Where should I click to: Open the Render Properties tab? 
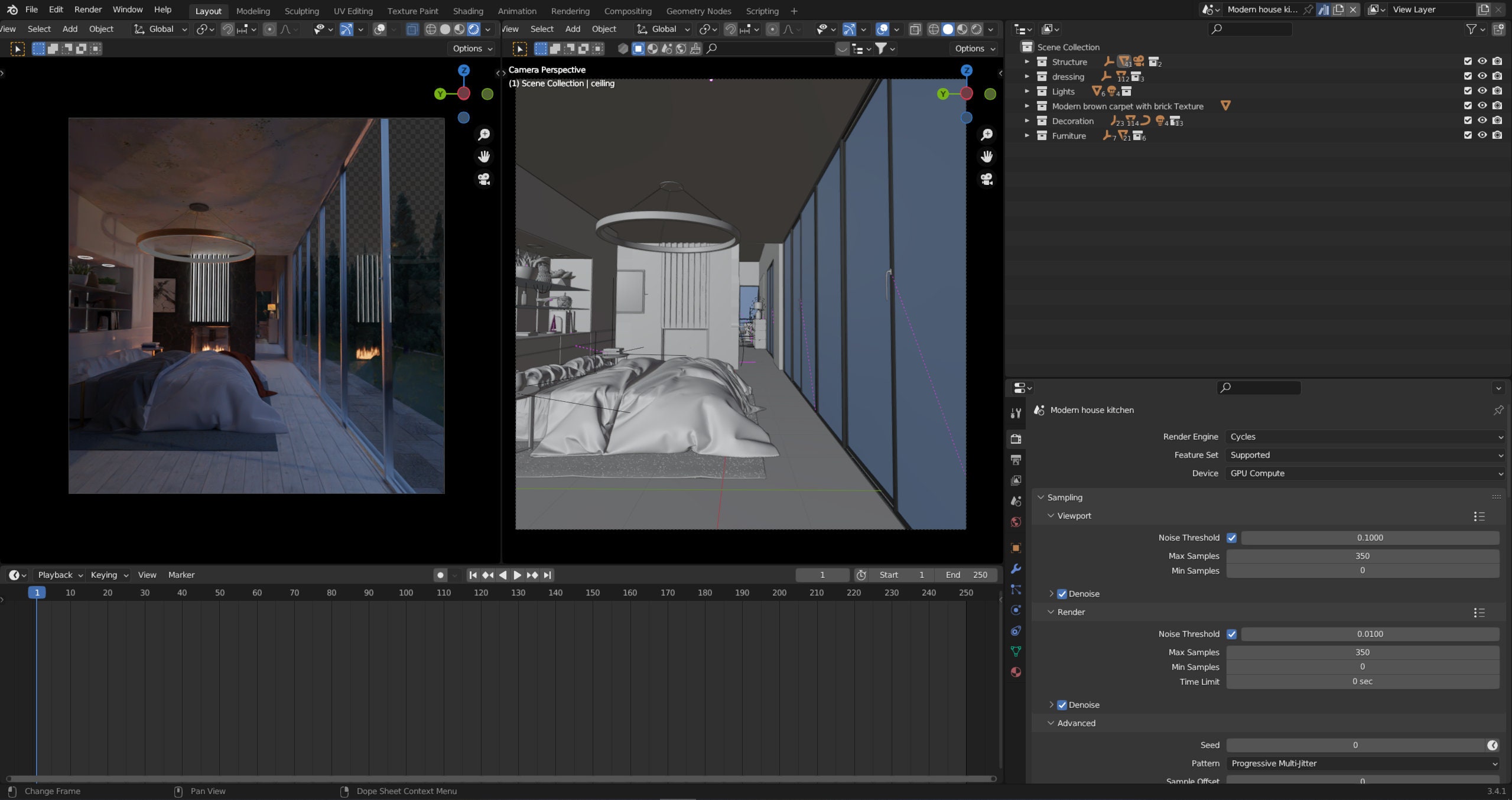pyautogui.click(x=1016, y=438)
